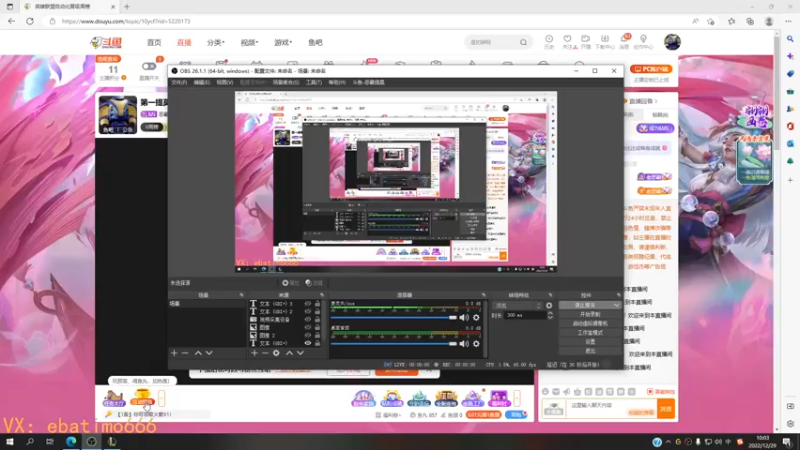Open source properties gear in Sources panel
The height and width of the screenshot is (450, 800).
276,353
